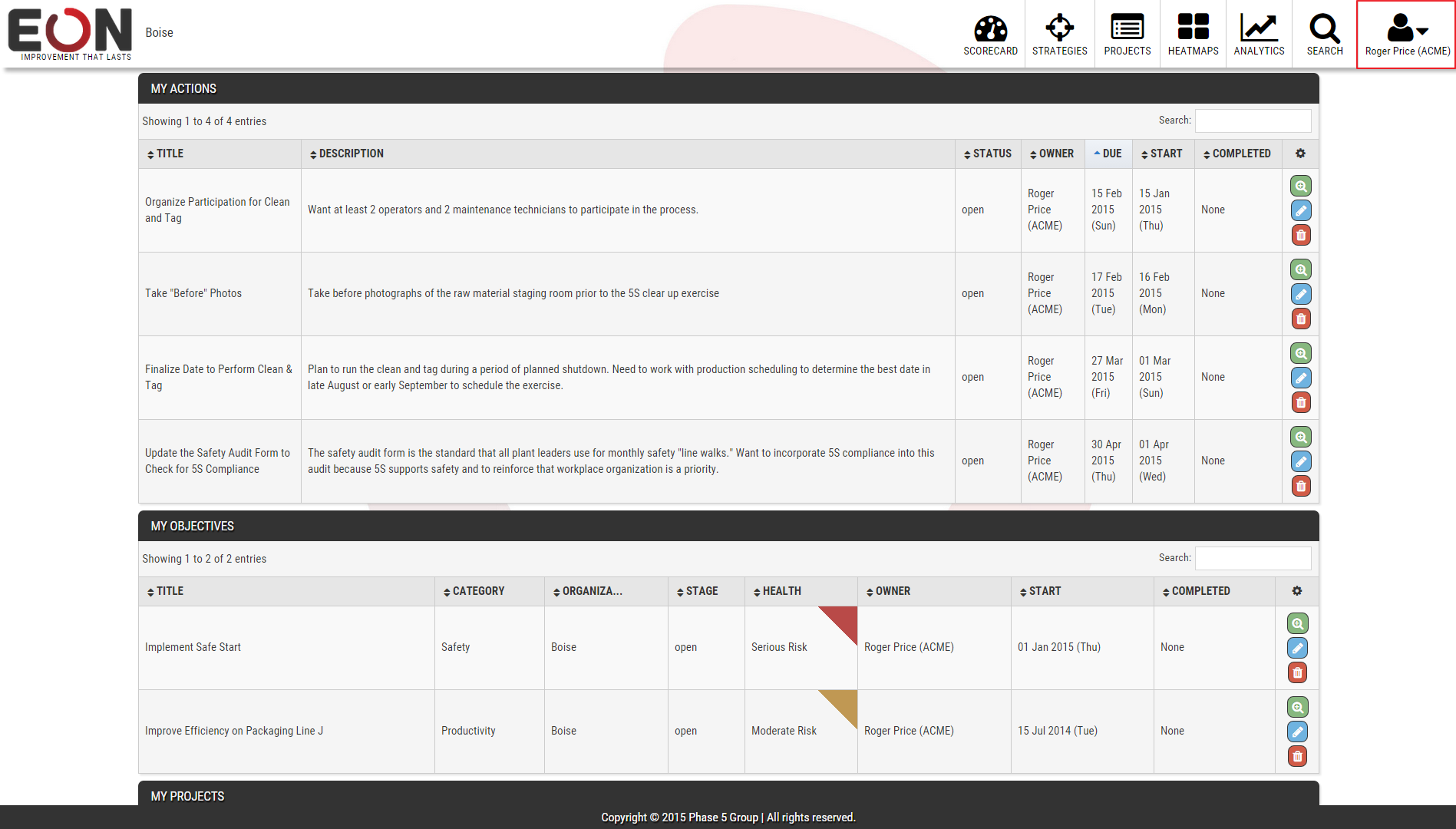
Task: Delete the Update the Safety Audit Form action
Action: [x=1301, y=486]
